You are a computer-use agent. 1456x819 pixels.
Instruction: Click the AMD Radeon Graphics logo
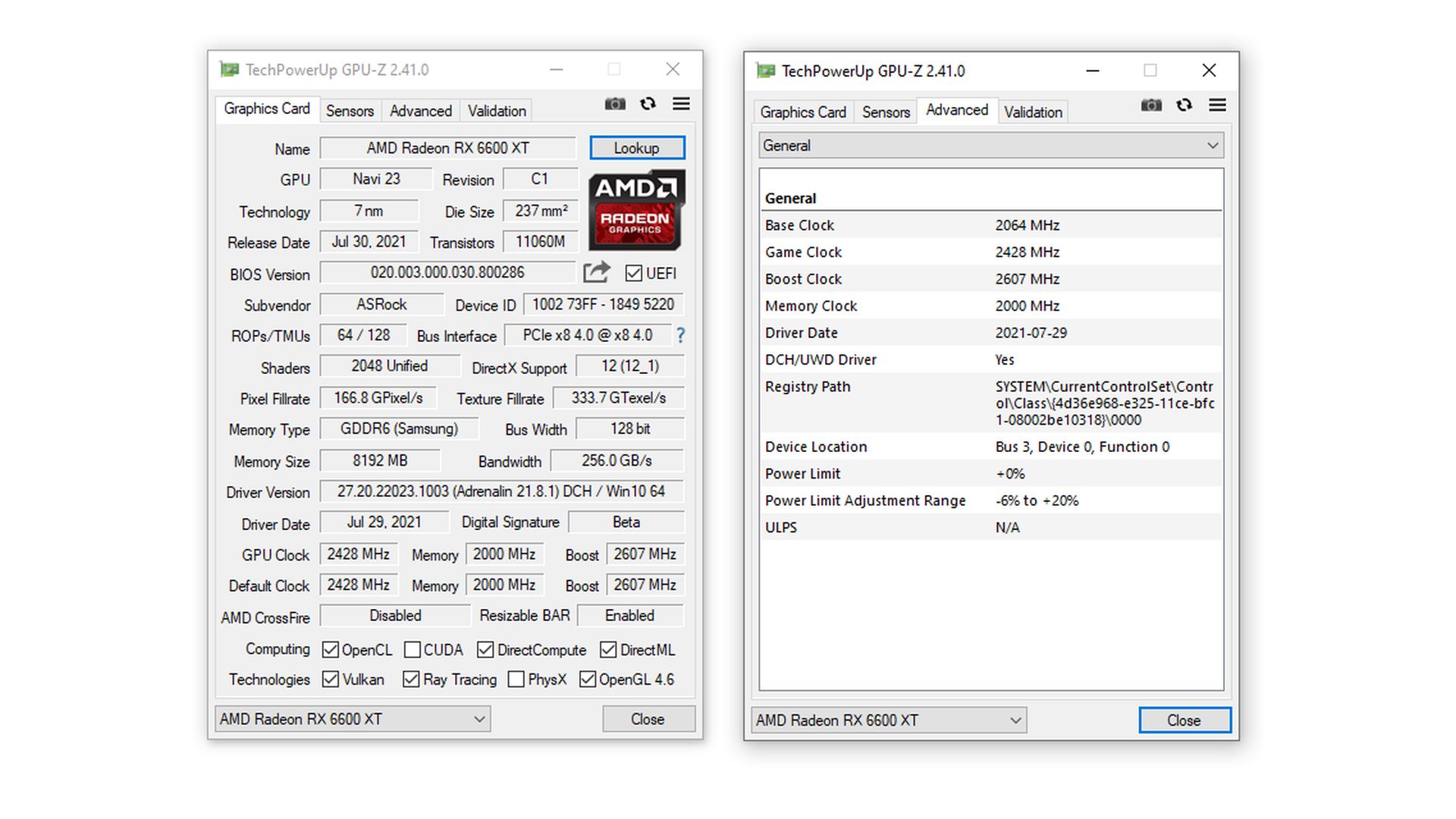click(636, 210)
